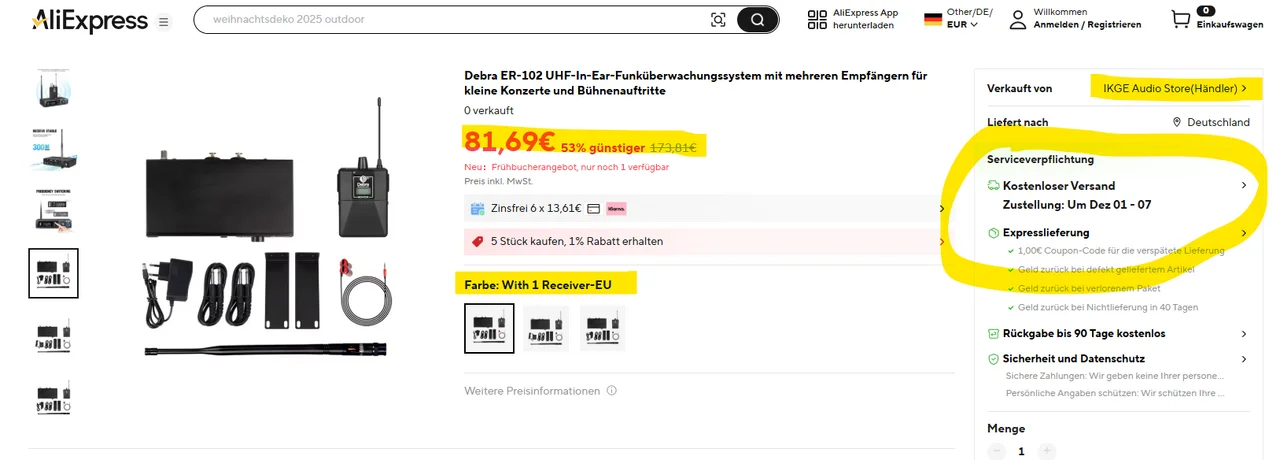Image resolution: width=1280 pixels, height=460 pixels.
Task: Expand the Zinsfrei Klarna installment offer
Action: 940,209
